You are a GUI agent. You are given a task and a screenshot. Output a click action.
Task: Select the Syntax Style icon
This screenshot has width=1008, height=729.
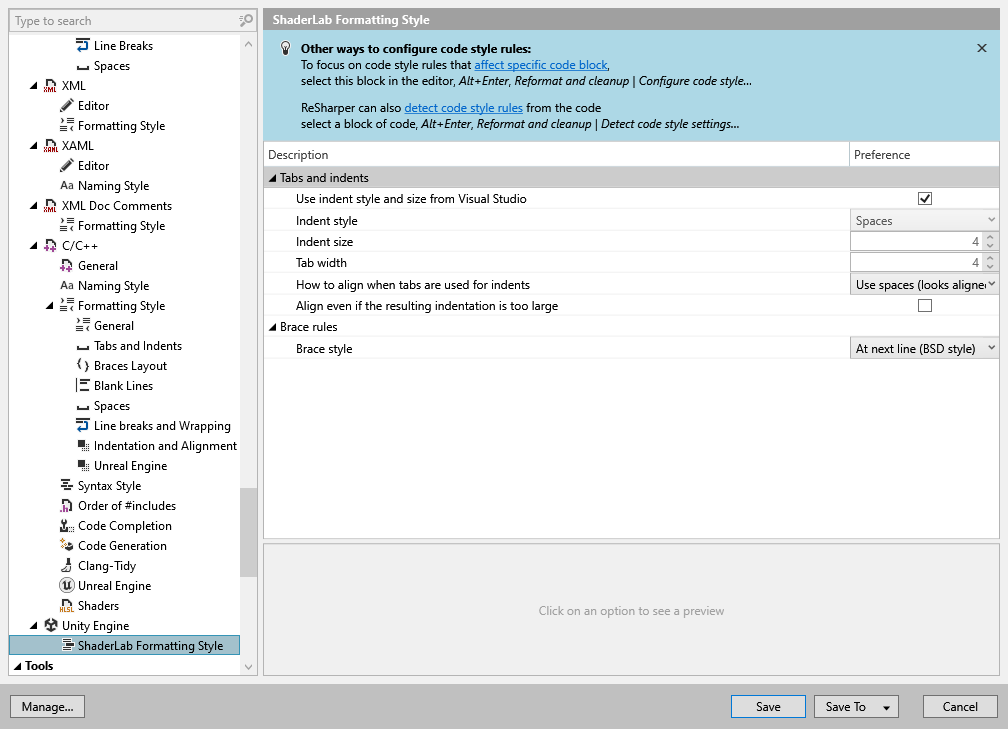tap(66, 485)
